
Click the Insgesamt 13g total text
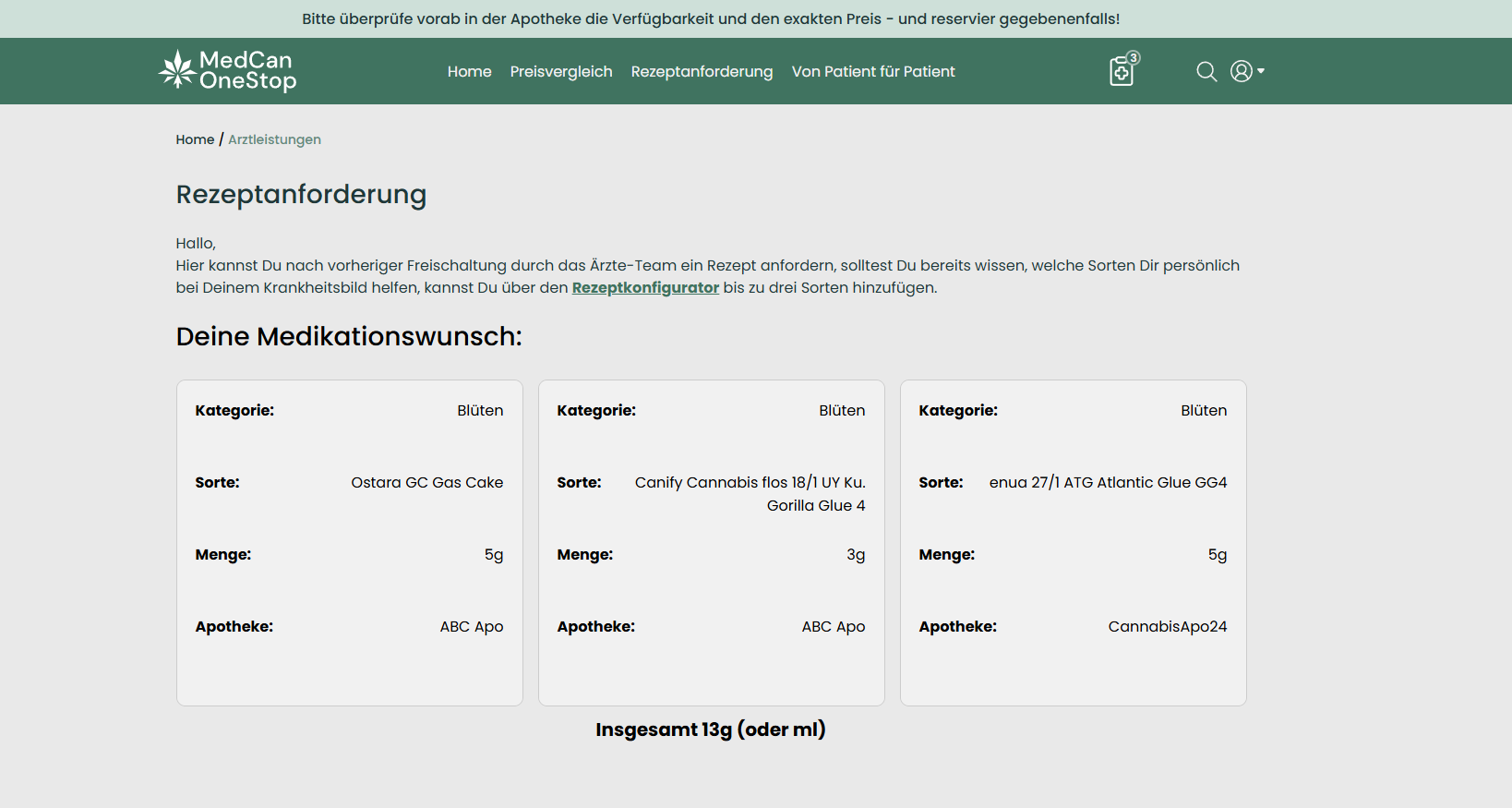pos(710,730)
